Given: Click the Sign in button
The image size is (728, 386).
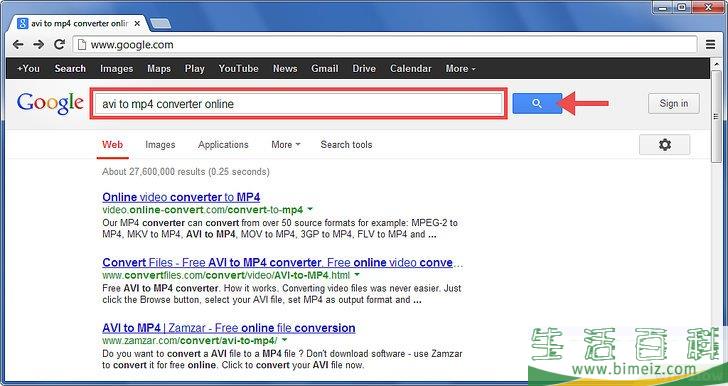Looking at the screenshot, I should [x=674, y=104].
